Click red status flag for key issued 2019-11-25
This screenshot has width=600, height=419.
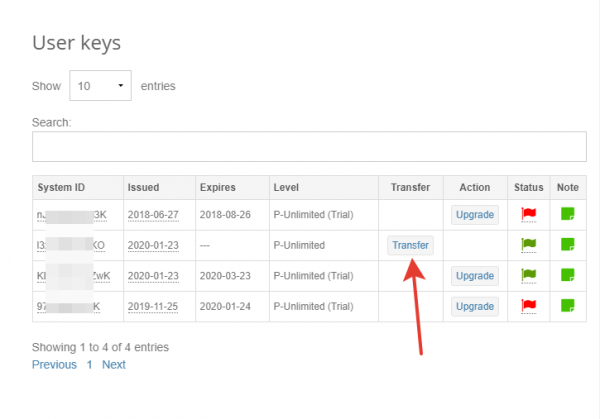pos(529,305)
